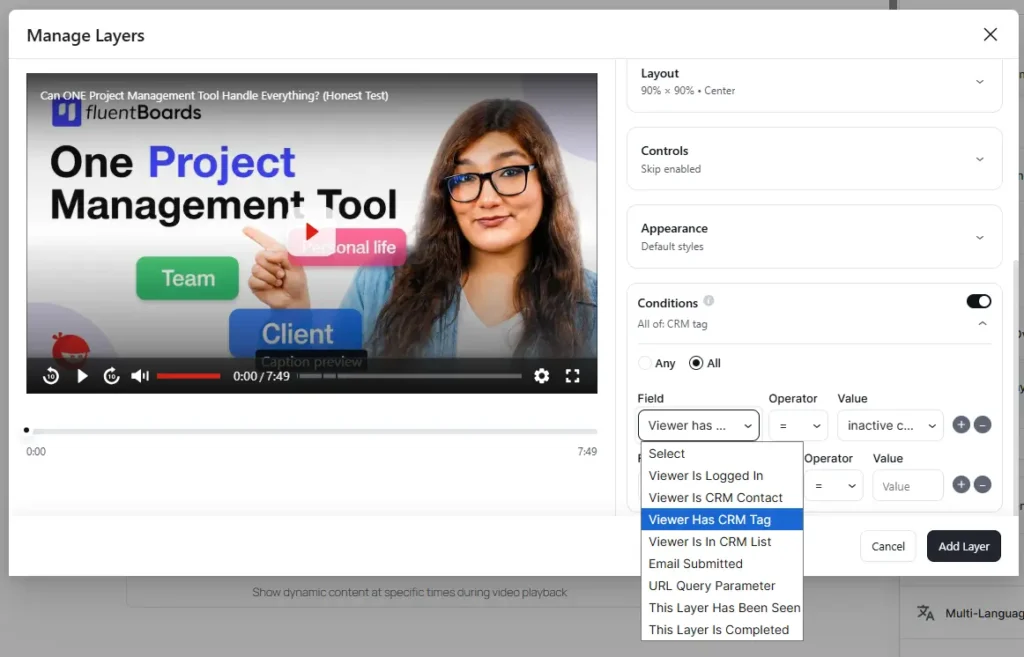Click the Add Layer button
The height and width of the screenshot is (657, 1024).
pyautogui.click(x=964, y=546)
